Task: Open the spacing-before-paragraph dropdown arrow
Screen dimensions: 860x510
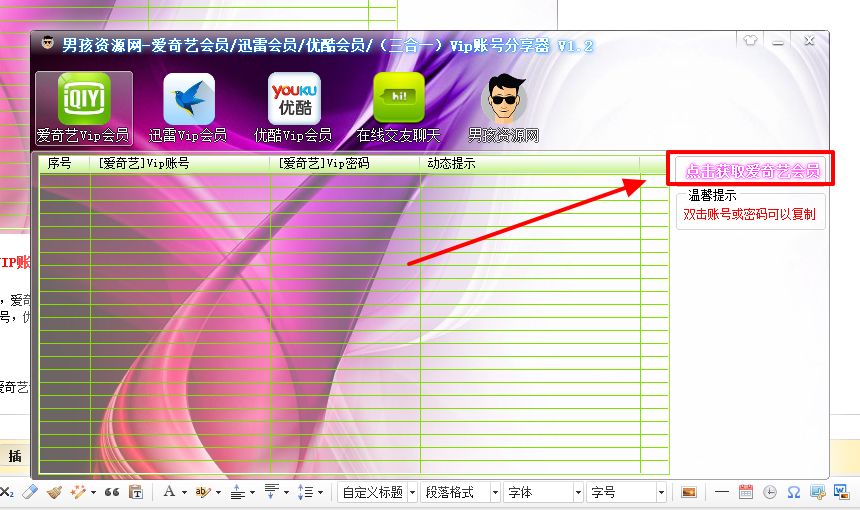Action: (x=252, y=492)
